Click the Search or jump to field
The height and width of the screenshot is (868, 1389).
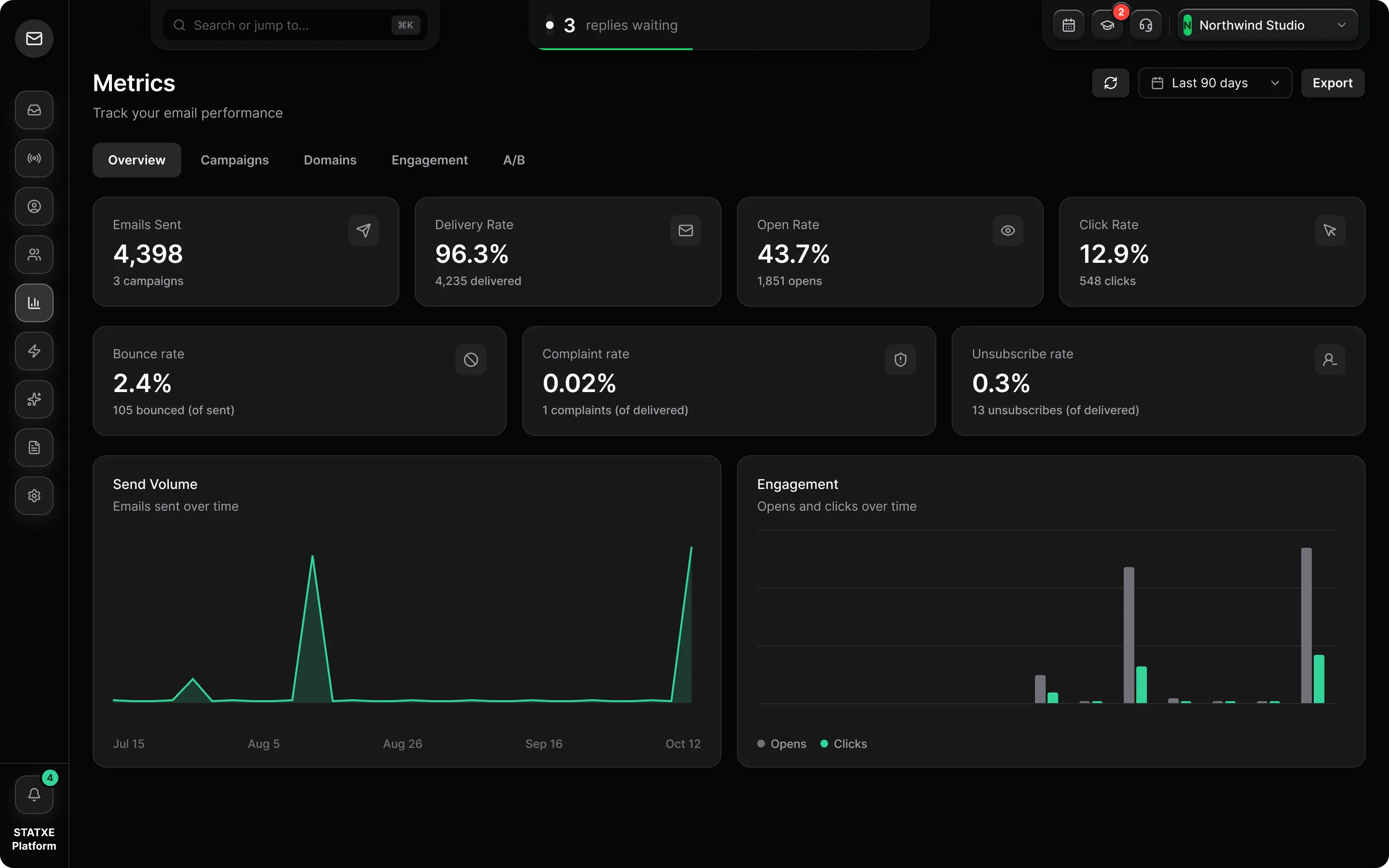(295, 25)
